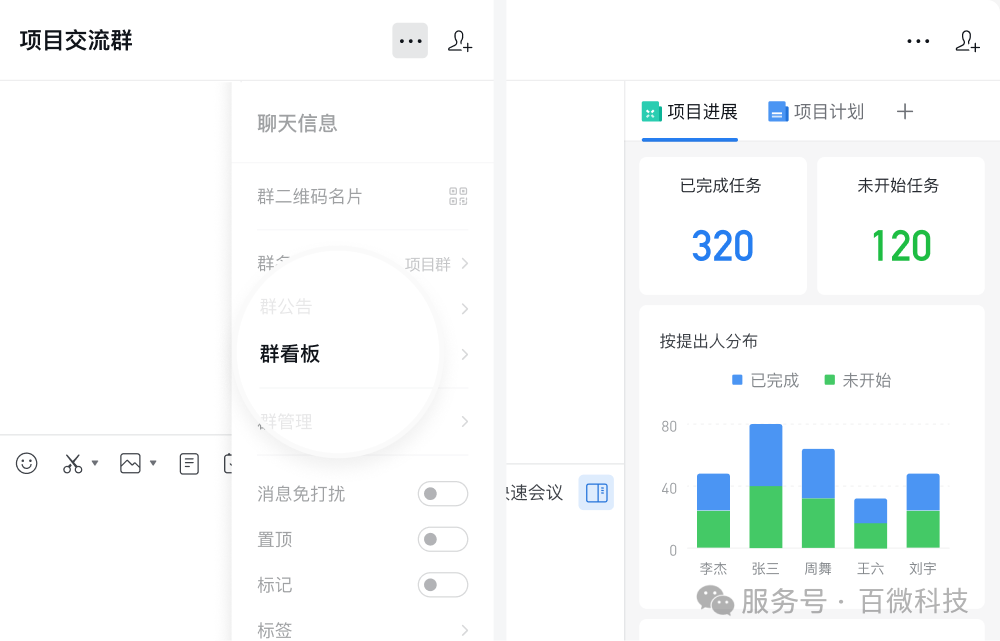This screenshot has height=641, width=1000.
Task: Click the QR code icon beside 群二维码名片
Action: (x=458, y=197)
